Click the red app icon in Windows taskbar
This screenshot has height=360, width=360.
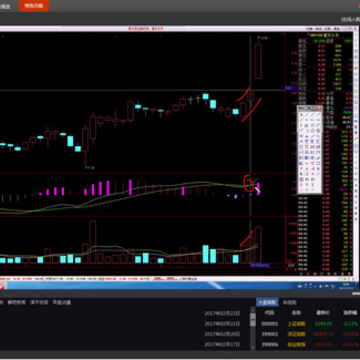pyautogui.click(x=3, y=285)
